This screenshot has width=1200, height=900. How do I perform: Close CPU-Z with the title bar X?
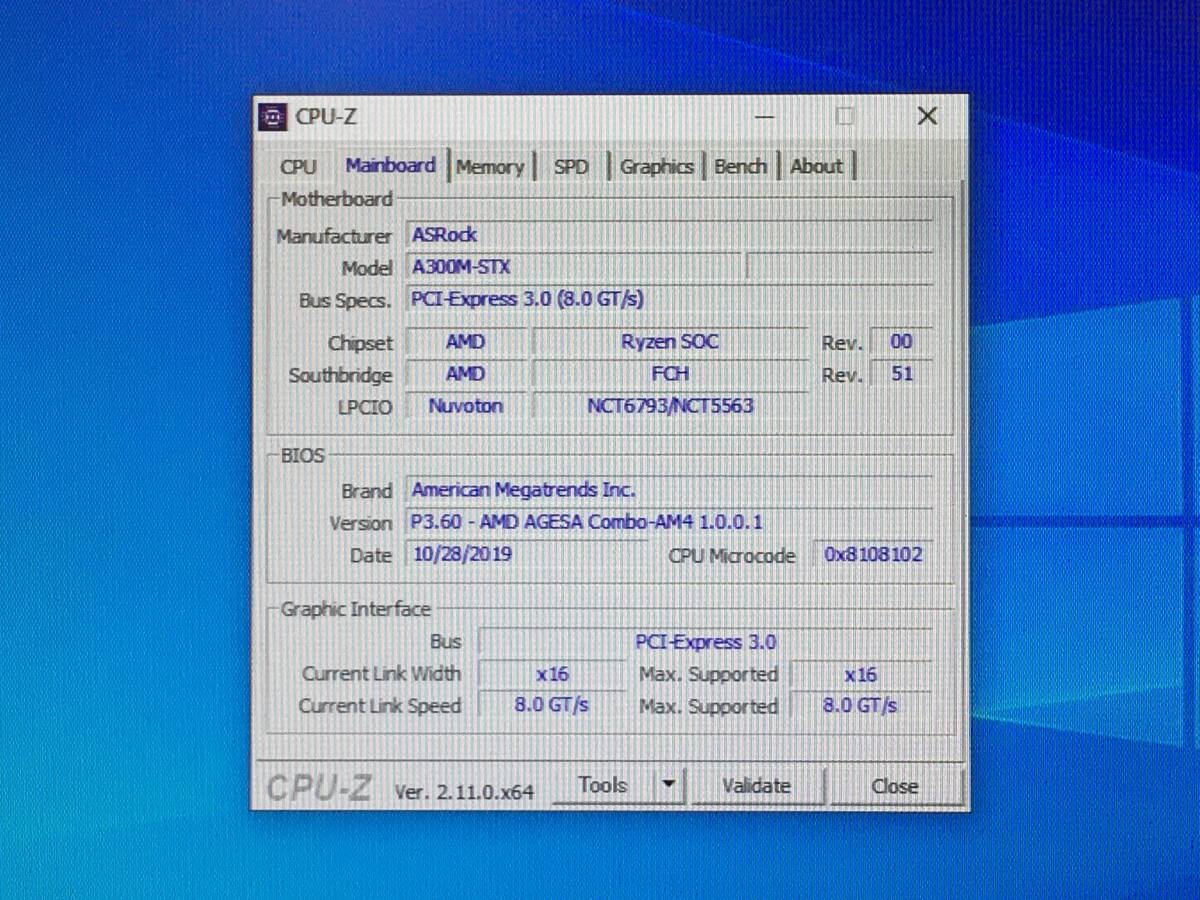coord(927,116)
